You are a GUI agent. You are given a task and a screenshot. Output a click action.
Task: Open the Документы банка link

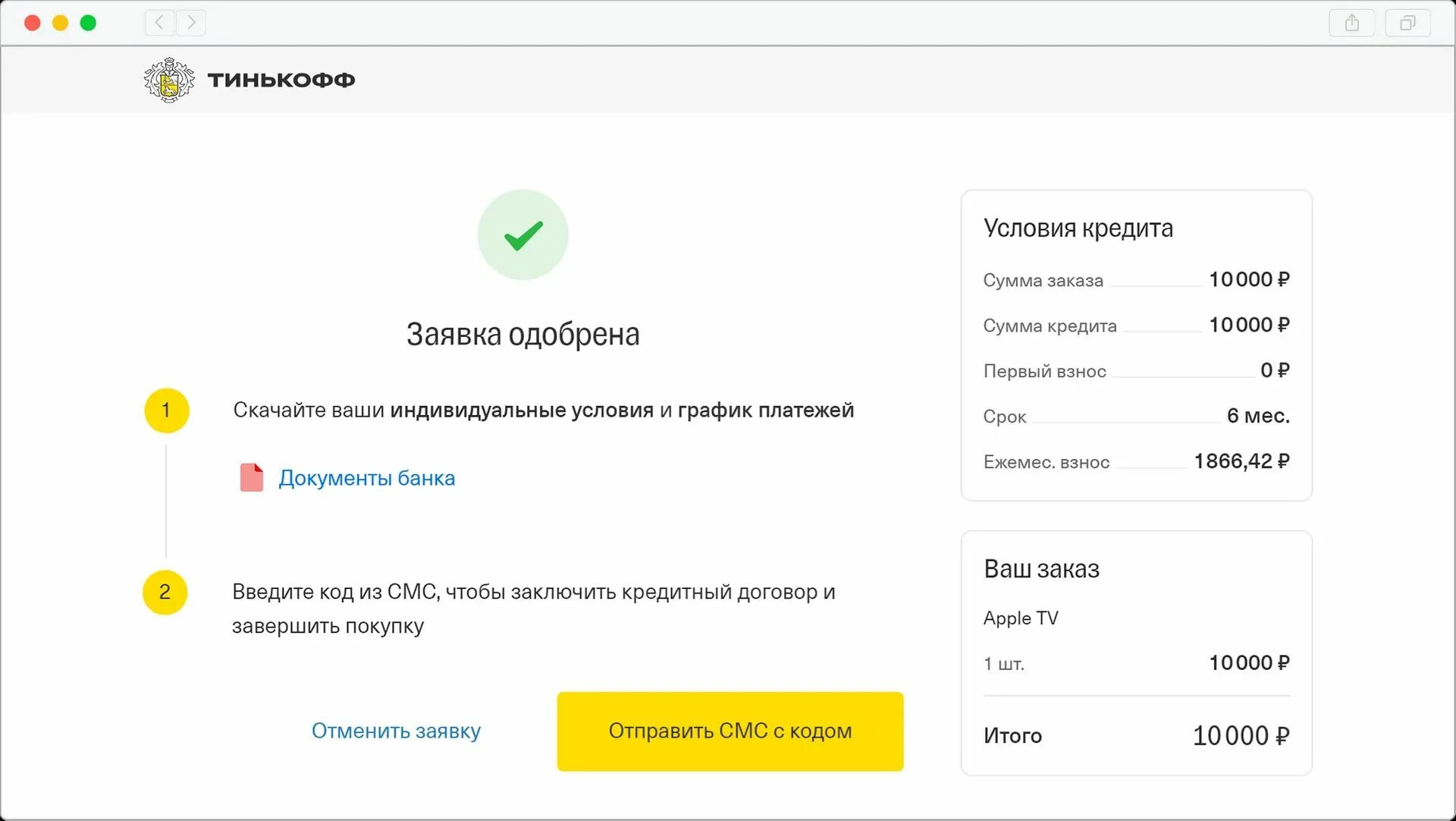pyautogui.click(x=366, y=478)
